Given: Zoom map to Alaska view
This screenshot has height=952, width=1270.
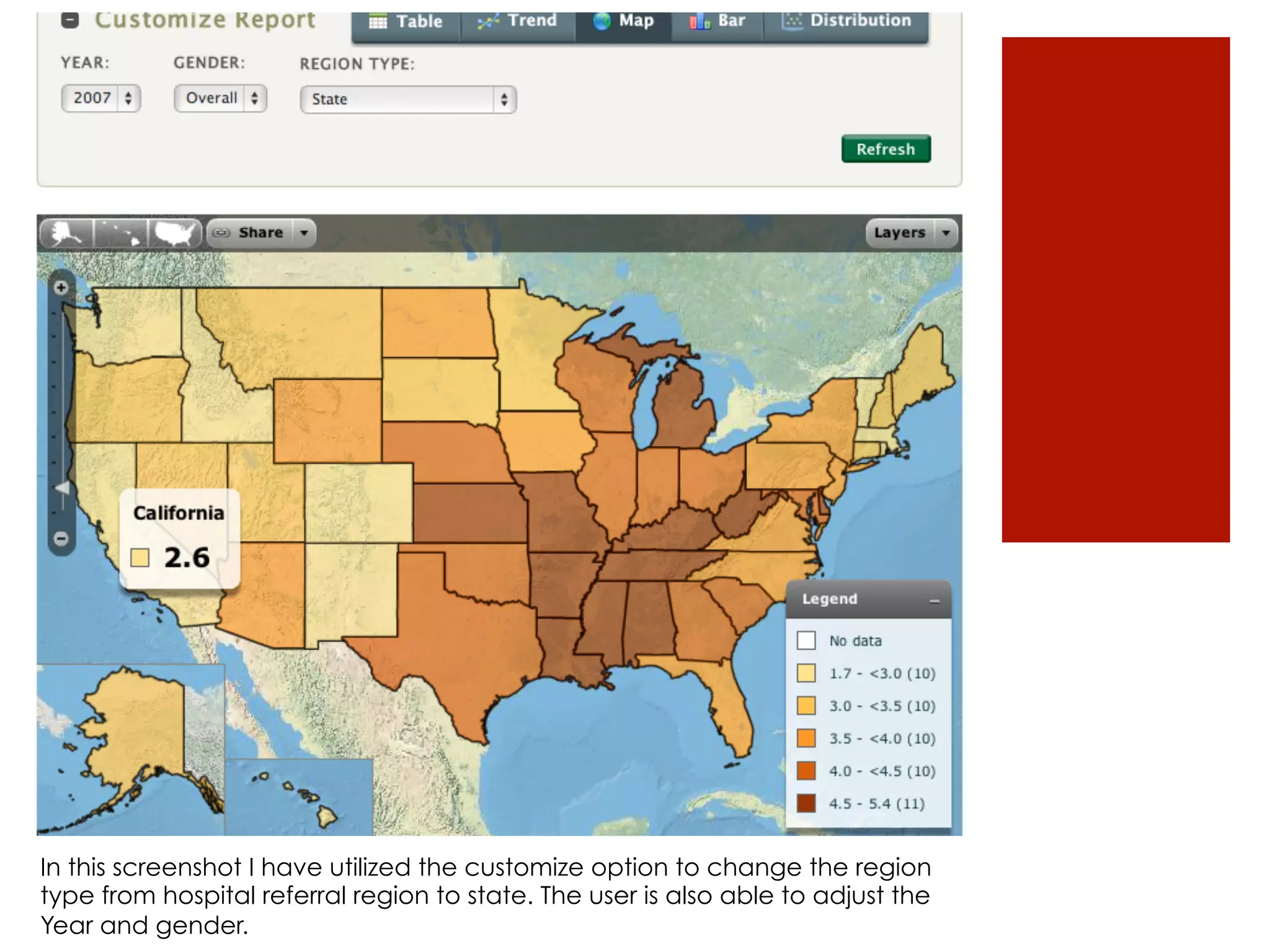Looking at the screenshot, I should click(x=67, y=234).
